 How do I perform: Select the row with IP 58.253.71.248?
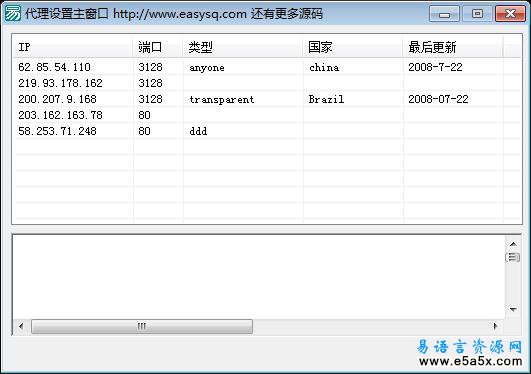coord(267,131)
